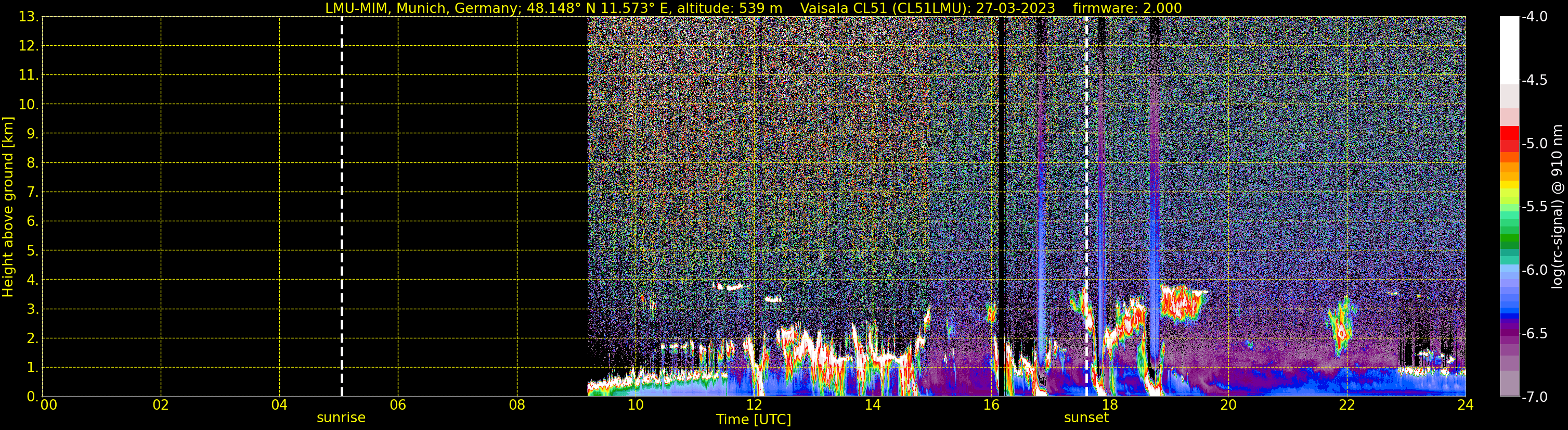Click the time tick label 24
This screenshot has height=430, width=1568.
point(1465,405)
